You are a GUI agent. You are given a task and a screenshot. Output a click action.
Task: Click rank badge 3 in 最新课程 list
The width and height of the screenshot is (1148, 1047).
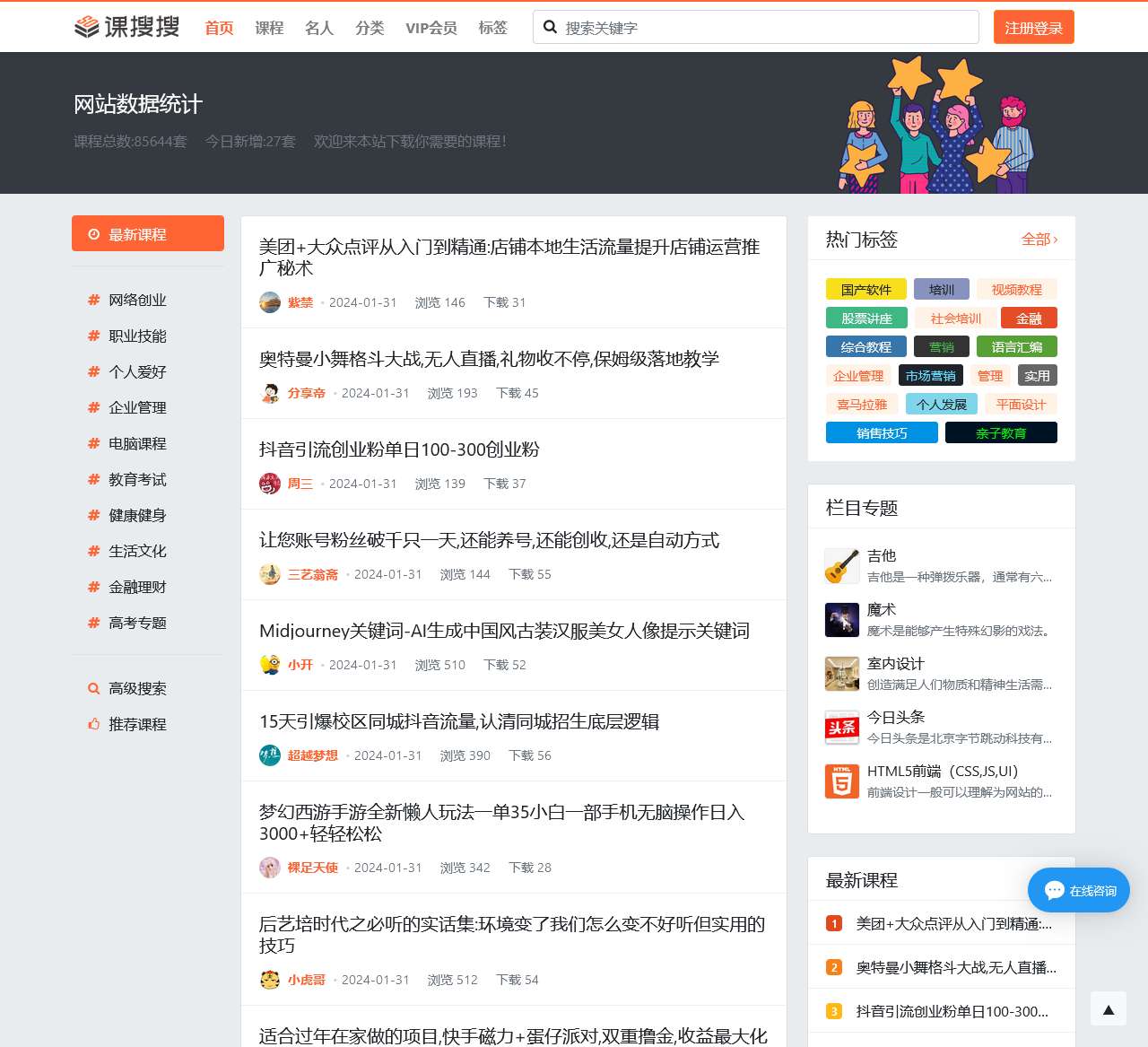point(834,1011)
